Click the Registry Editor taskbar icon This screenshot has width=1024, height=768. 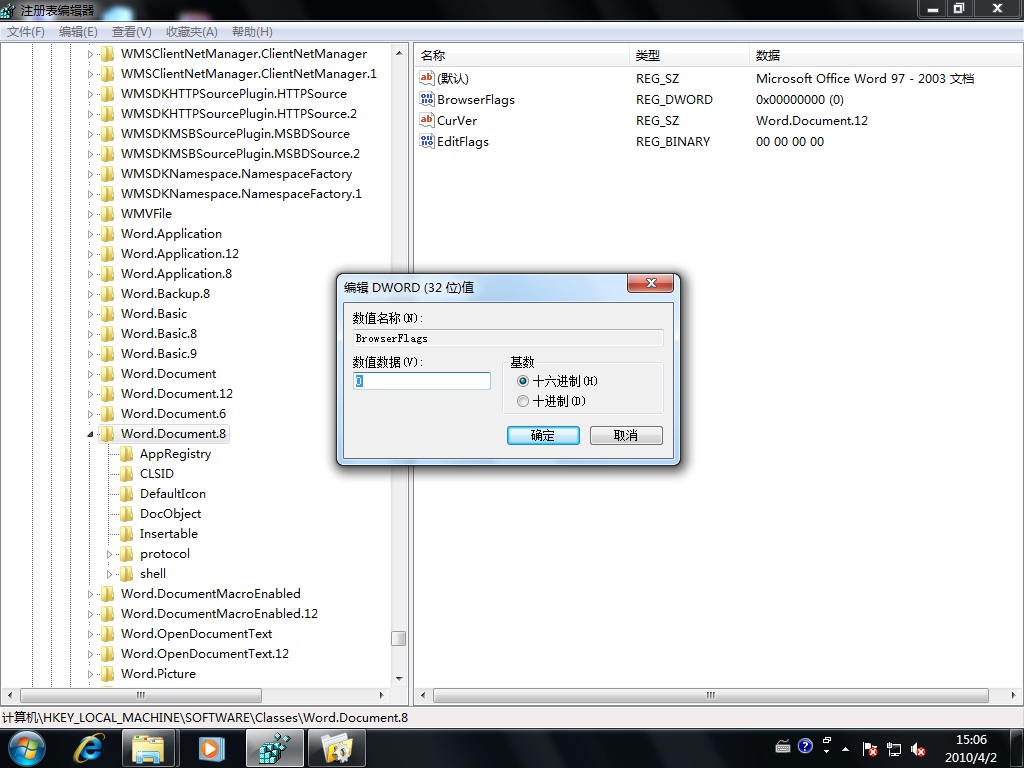[x=274, y=748]
